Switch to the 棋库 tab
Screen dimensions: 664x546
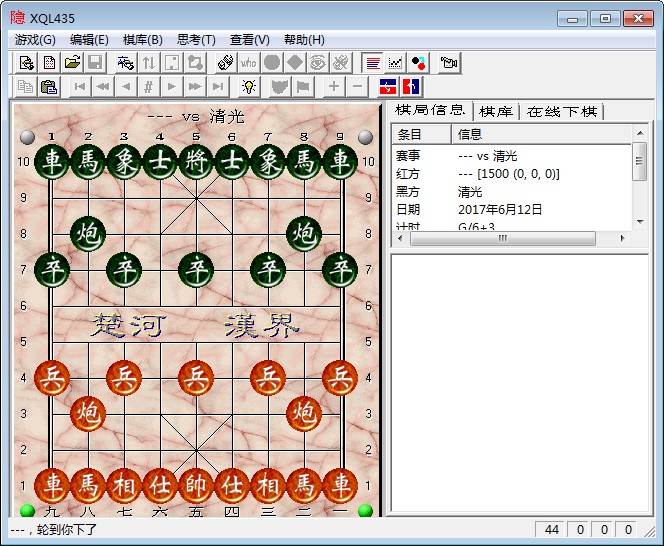[496, 112]
